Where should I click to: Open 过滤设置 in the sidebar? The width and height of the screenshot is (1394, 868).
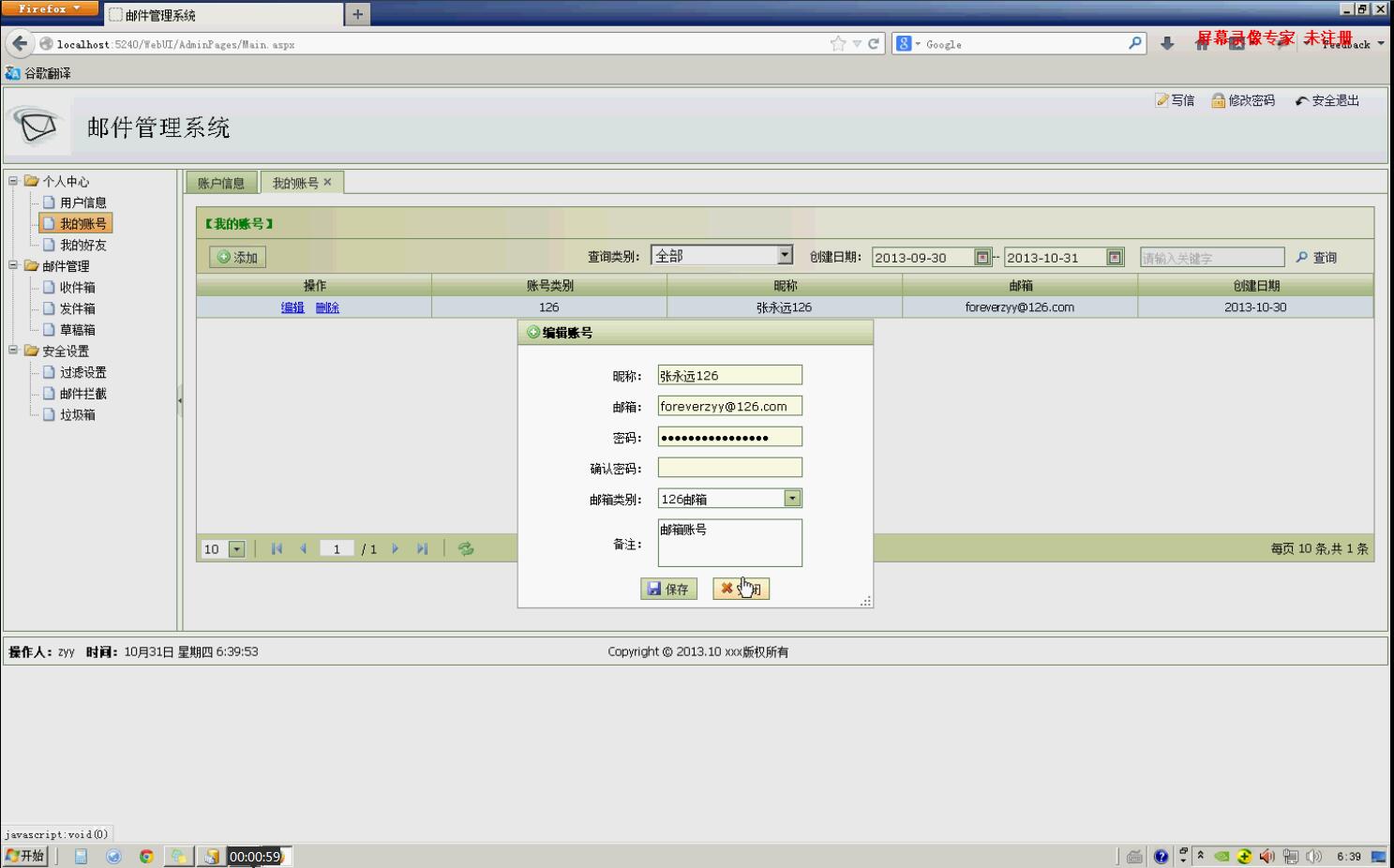[x=75, y=372]
